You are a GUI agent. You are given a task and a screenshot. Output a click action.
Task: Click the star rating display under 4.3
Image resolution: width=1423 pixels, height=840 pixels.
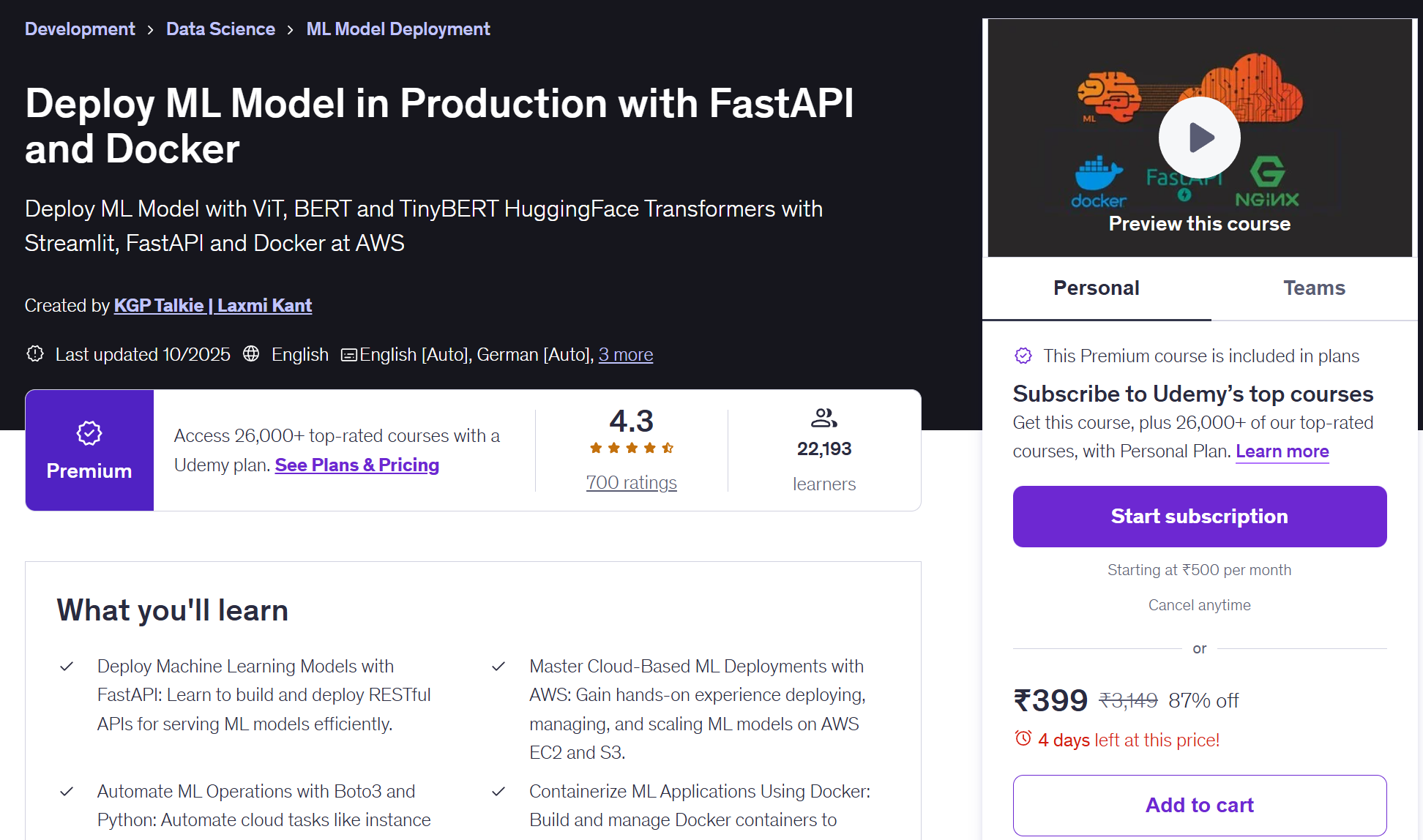point(631,448)
